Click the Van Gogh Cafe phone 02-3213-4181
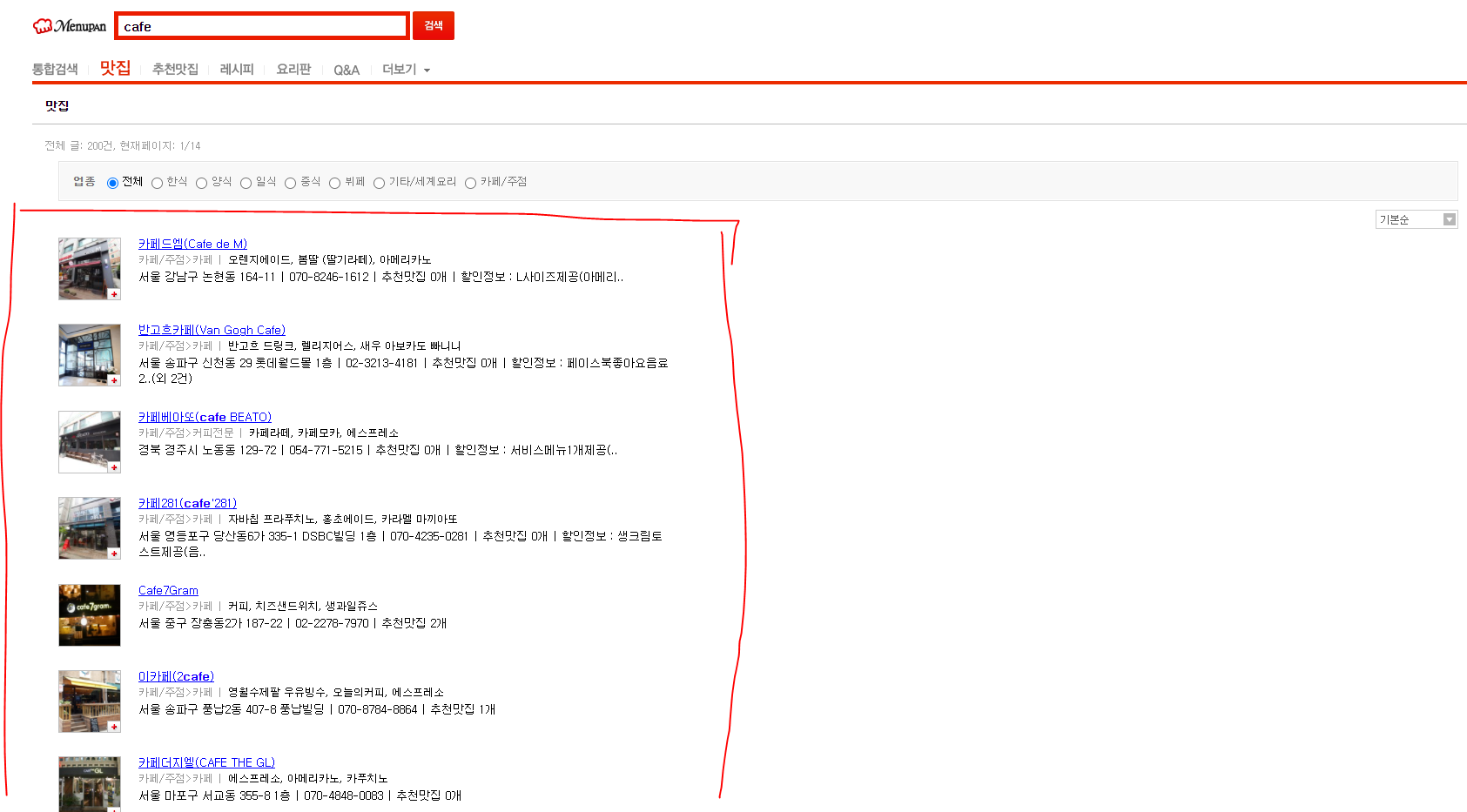Viewport: 1467px width, 812px height. coord(381,363)
